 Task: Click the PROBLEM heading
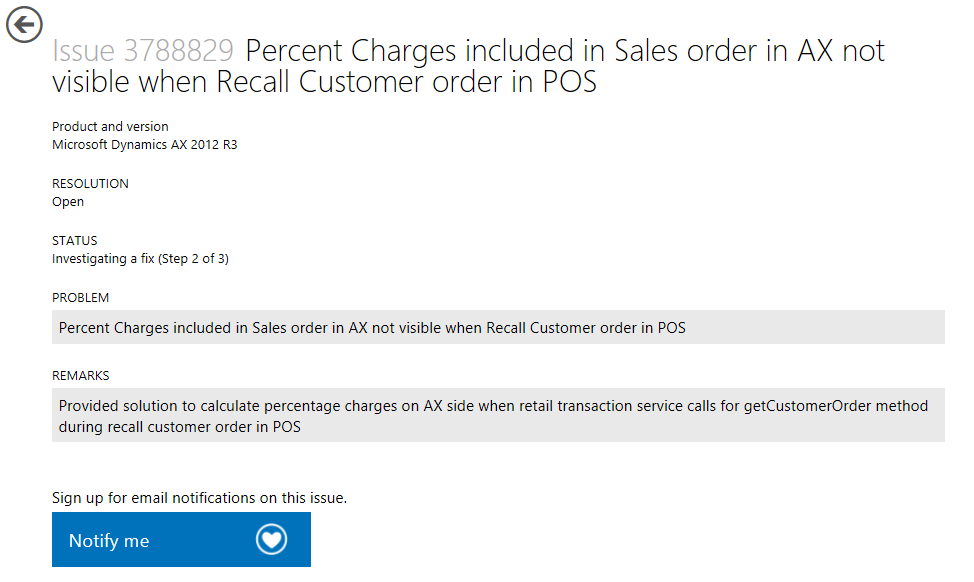pyautogui.click(x=80, y=298)
